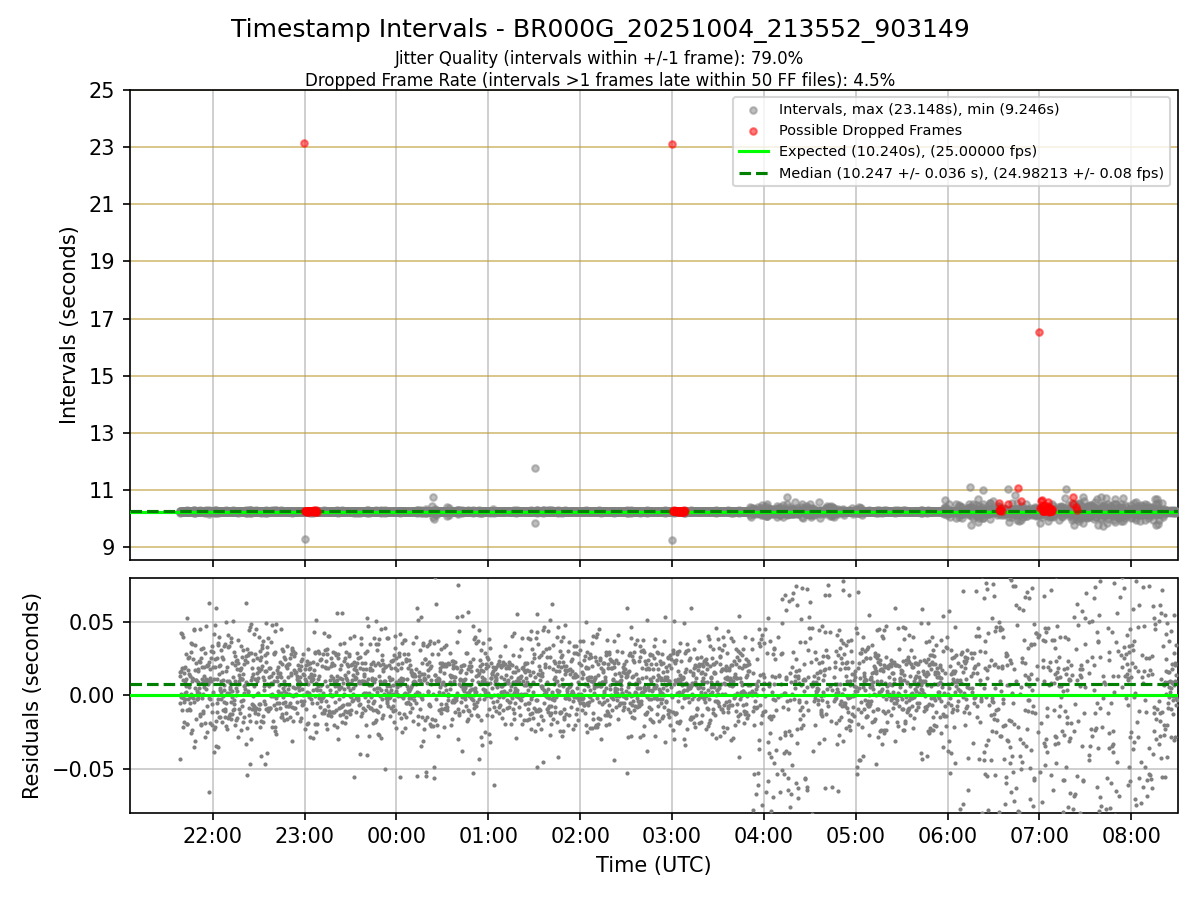Viewport: 1200px width, 900px height.
Task: Click the '21' y-axis tick label
Action: point(103,205)
